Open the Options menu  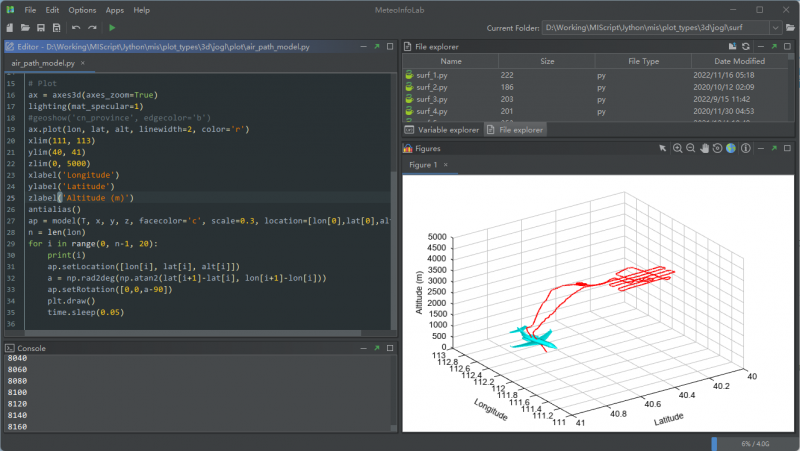coord(82,9)
